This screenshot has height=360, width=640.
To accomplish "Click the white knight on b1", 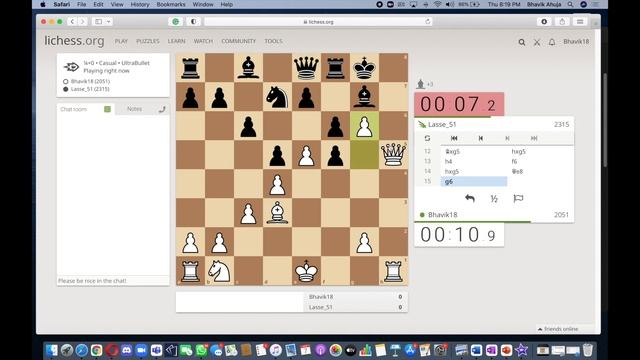I will click(219, 271).
